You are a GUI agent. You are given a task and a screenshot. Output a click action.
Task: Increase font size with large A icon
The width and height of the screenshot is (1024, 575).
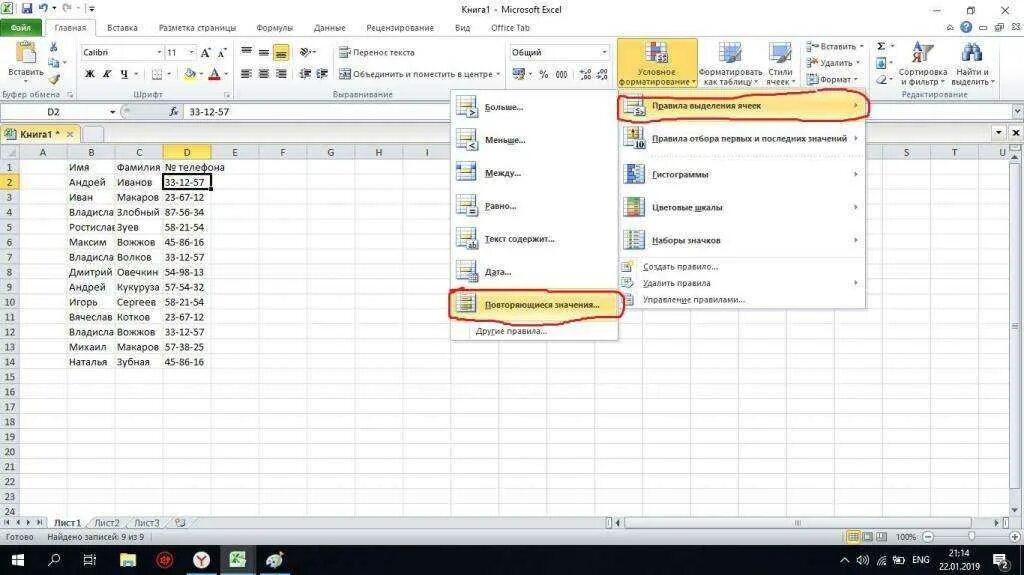(x=206, y=52)
